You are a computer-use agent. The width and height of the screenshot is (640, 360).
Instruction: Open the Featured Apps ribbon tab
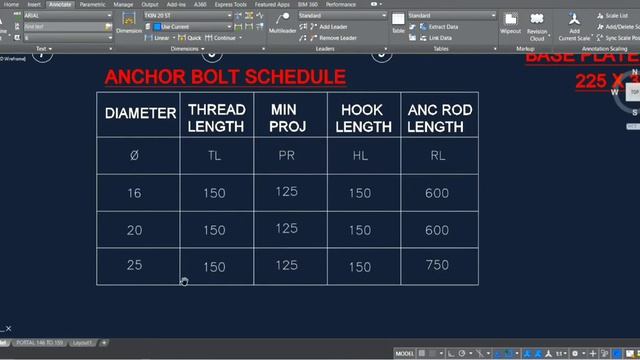coord(272,4)
